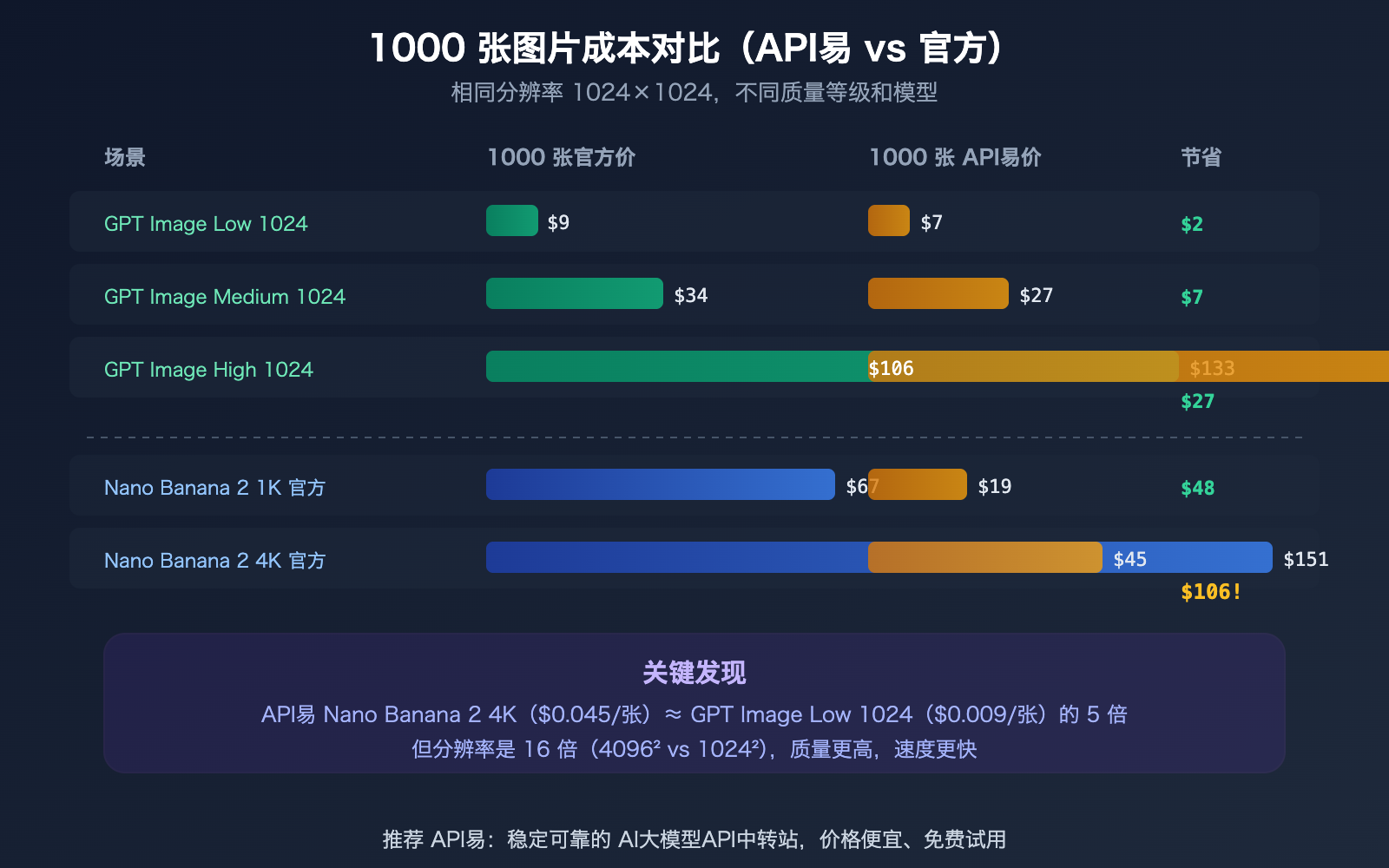Click the yellow $106! savings highlight
Screen dimensions: 1389x868
point(1209,592)
